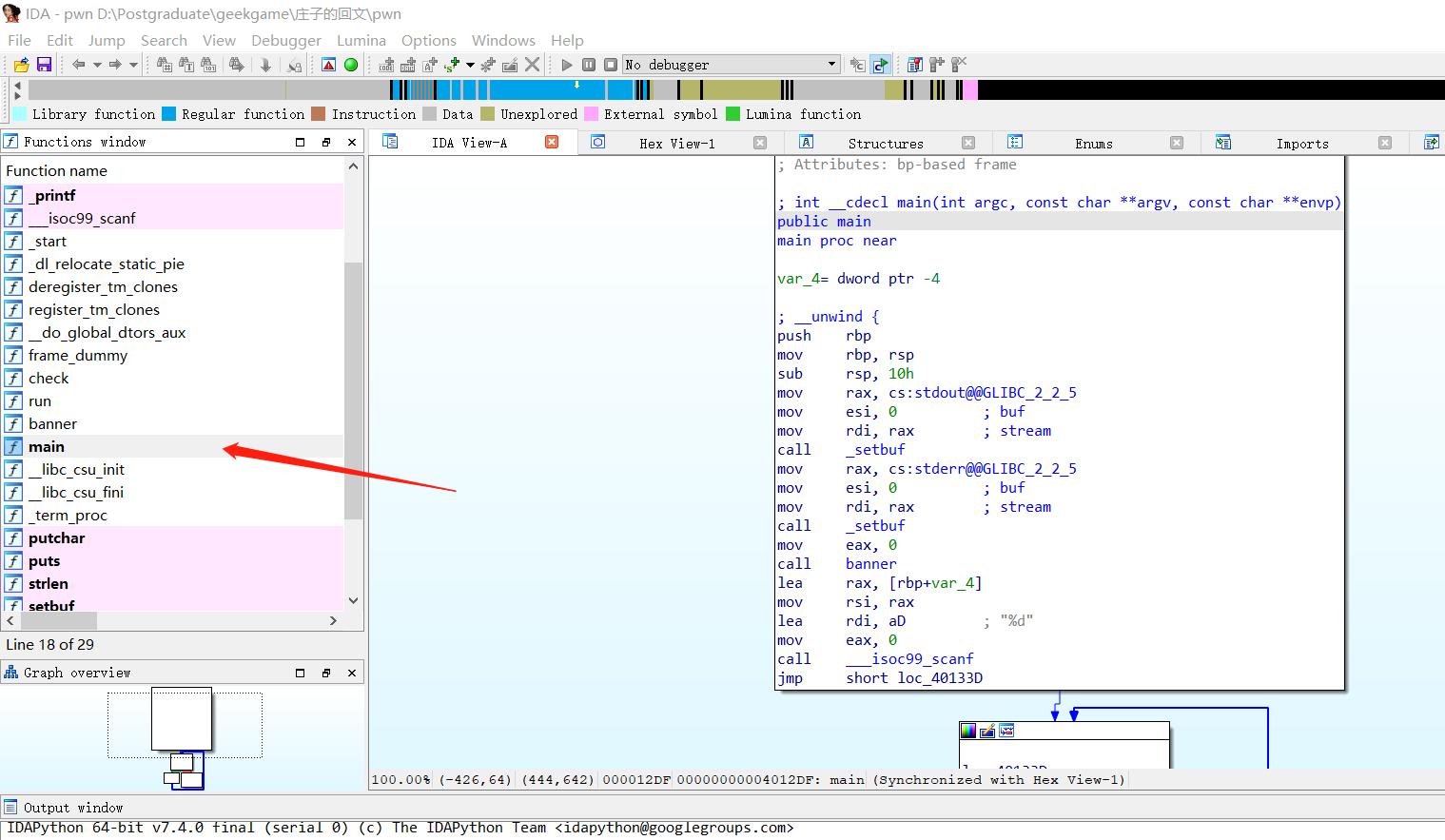Convert to data with the DATA toolbar icon
This screenshot has height=840, width=1445.
[408, 65]
